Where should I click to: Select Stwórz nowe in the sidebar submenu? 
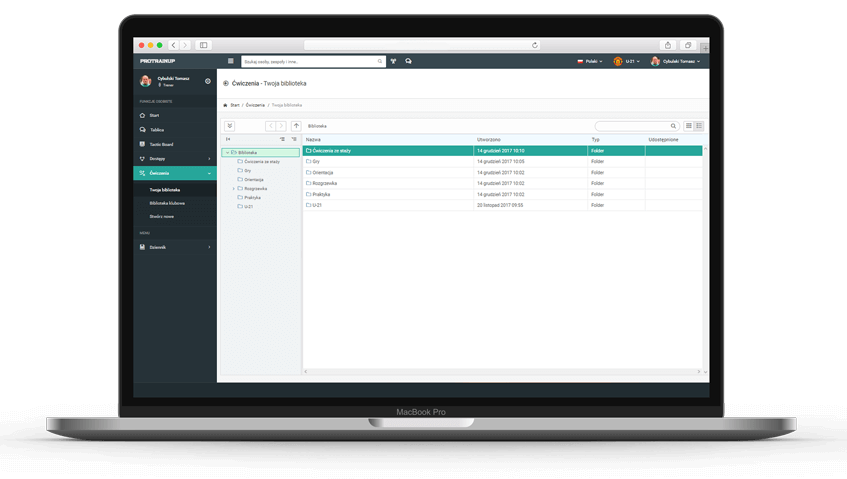click(x=162, y=216)
